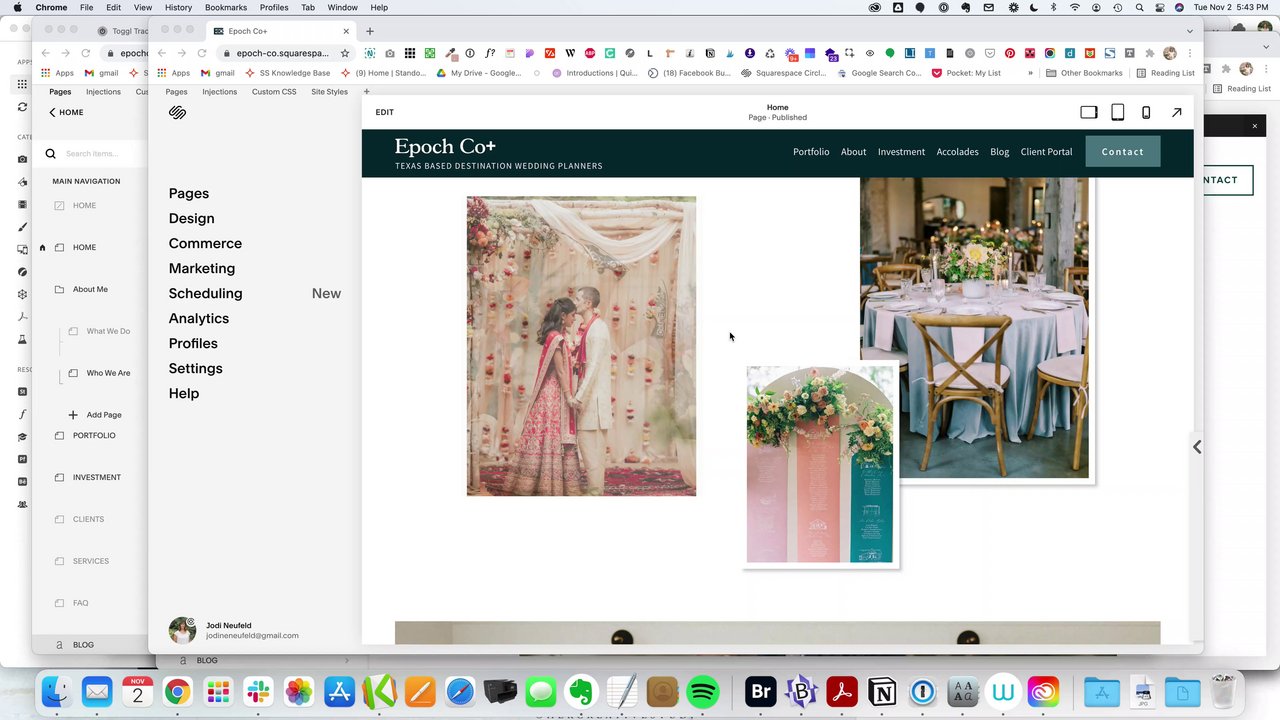The height and width of the screenshot is (720, 1280).
Task: Open Investment site navigation link
Action: click(x=901, y=152)
